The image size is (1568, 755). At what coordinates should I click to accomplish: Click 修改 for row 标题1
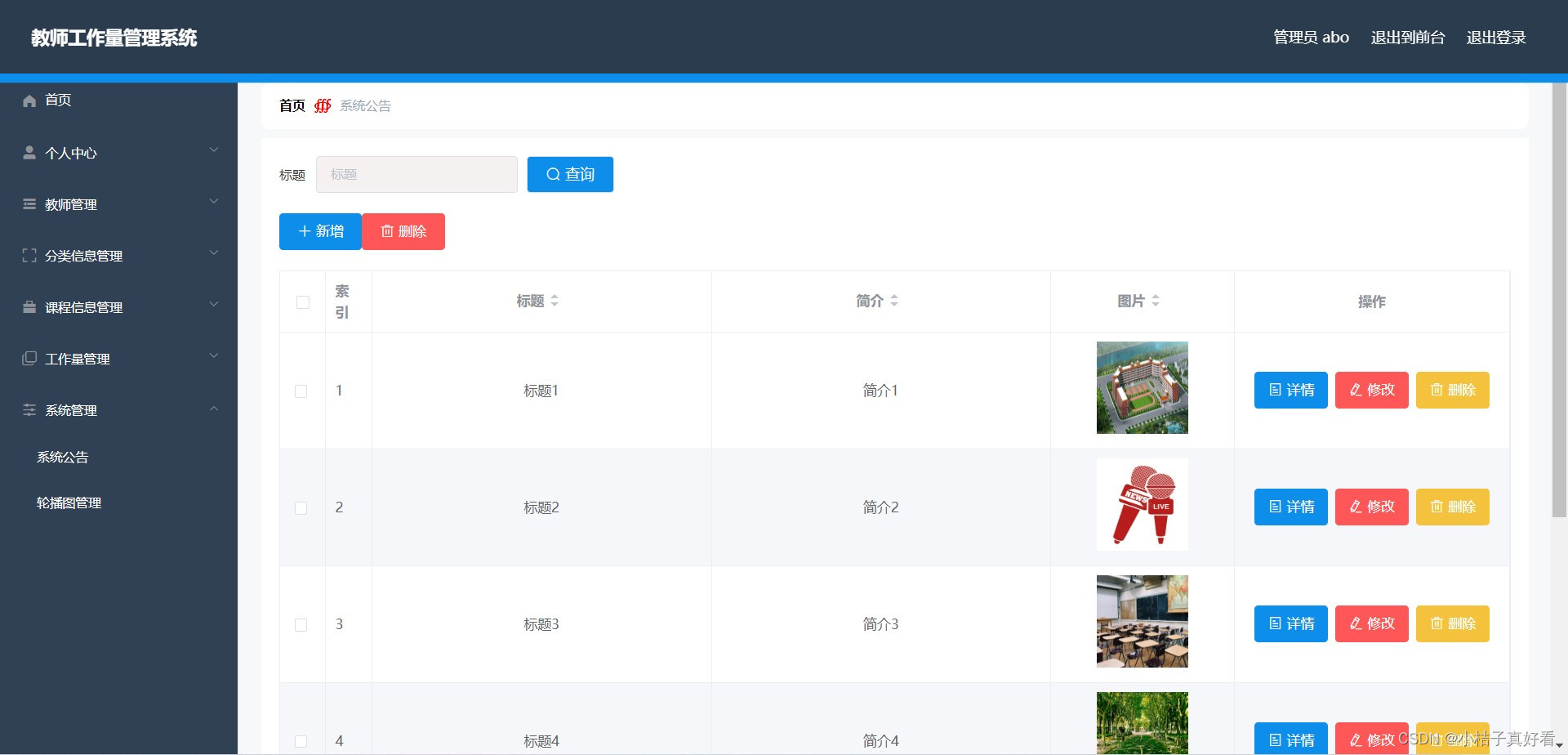pyautogui.click(x=1372, y=390)
